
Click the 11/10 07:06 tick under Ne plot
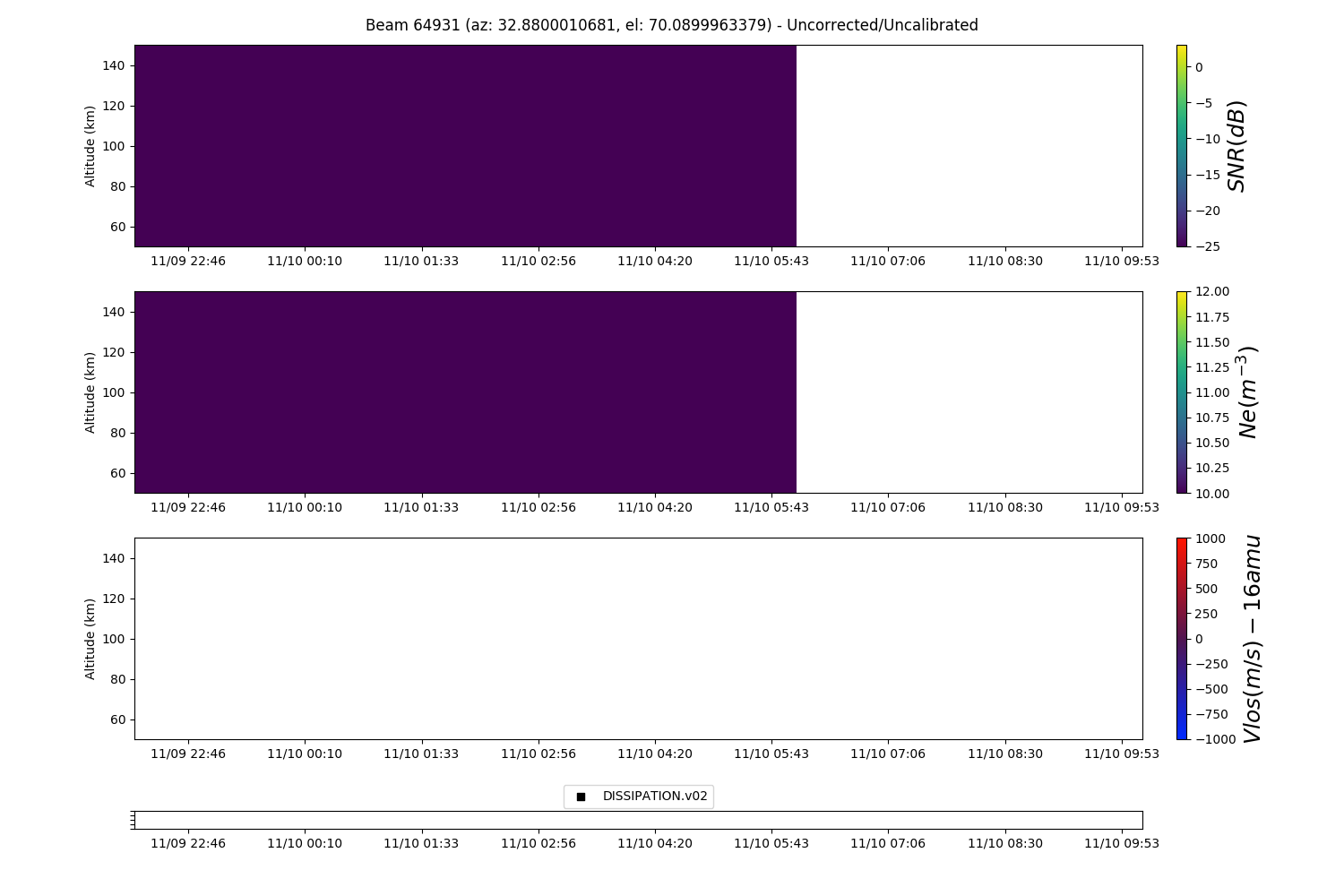(x=888, y=507)
